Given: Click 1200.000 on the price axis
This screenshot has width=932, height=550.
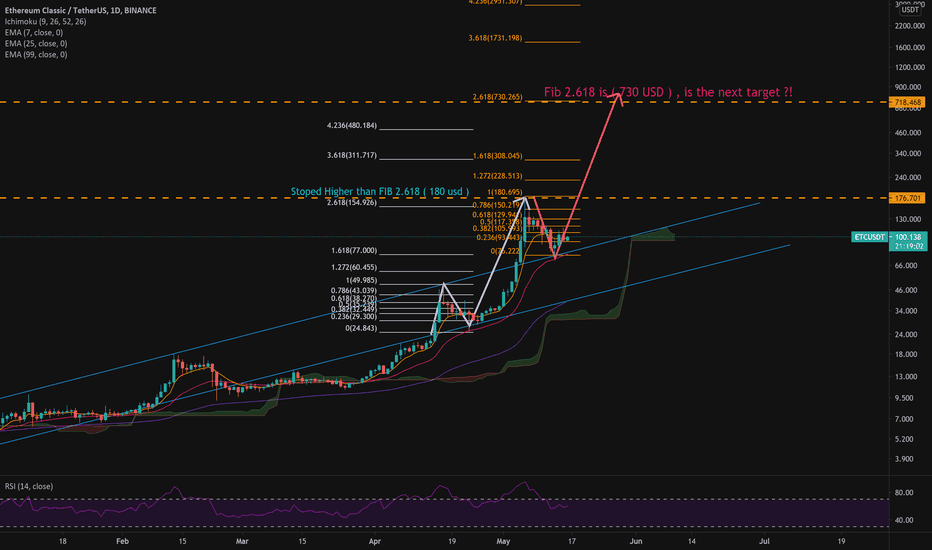Looking at the screenshot, I should [x=909, y=67].
